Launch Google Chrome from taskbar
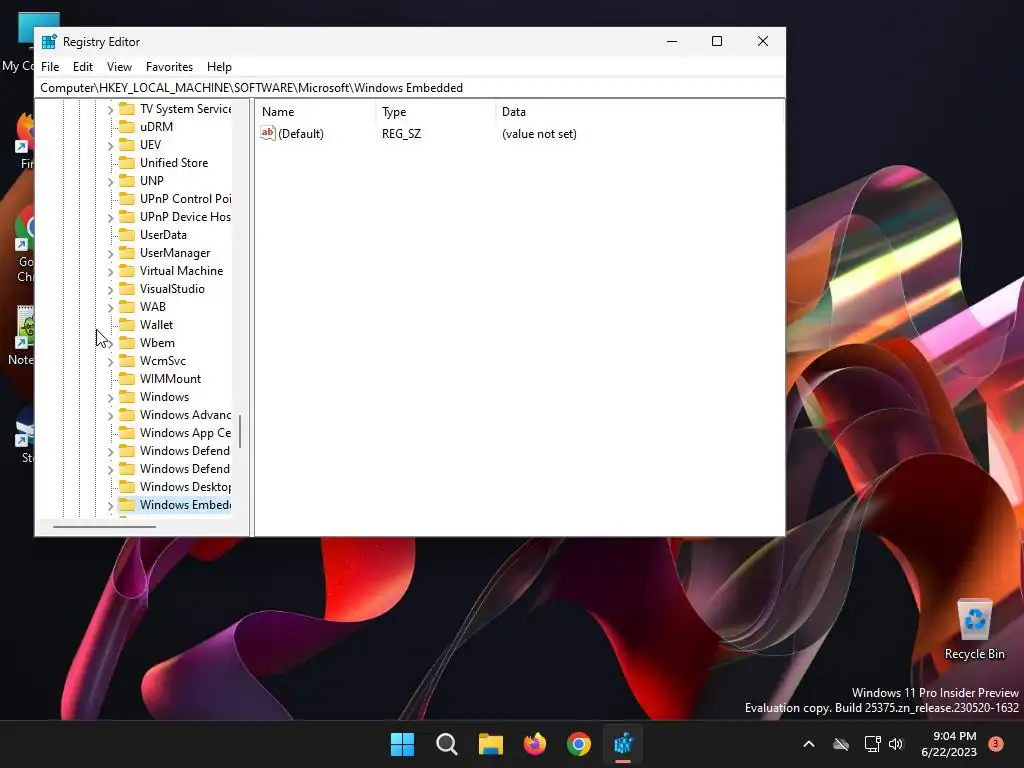 pyautogui.click(x=579, y=744)
